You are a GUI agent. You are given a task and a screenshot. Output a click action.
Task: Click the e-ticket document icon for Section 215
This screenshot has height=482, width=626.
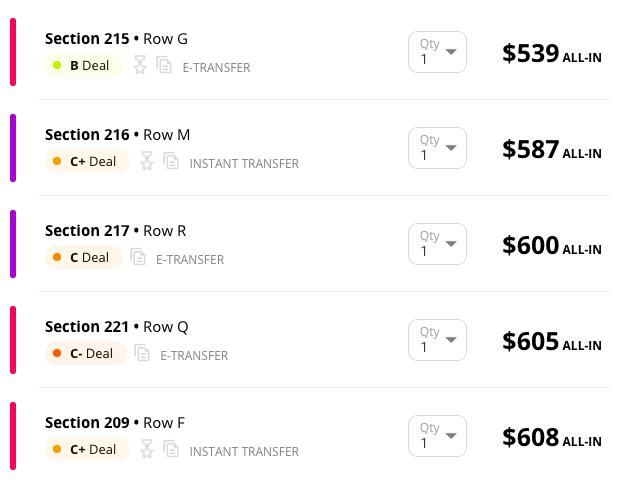164,65
